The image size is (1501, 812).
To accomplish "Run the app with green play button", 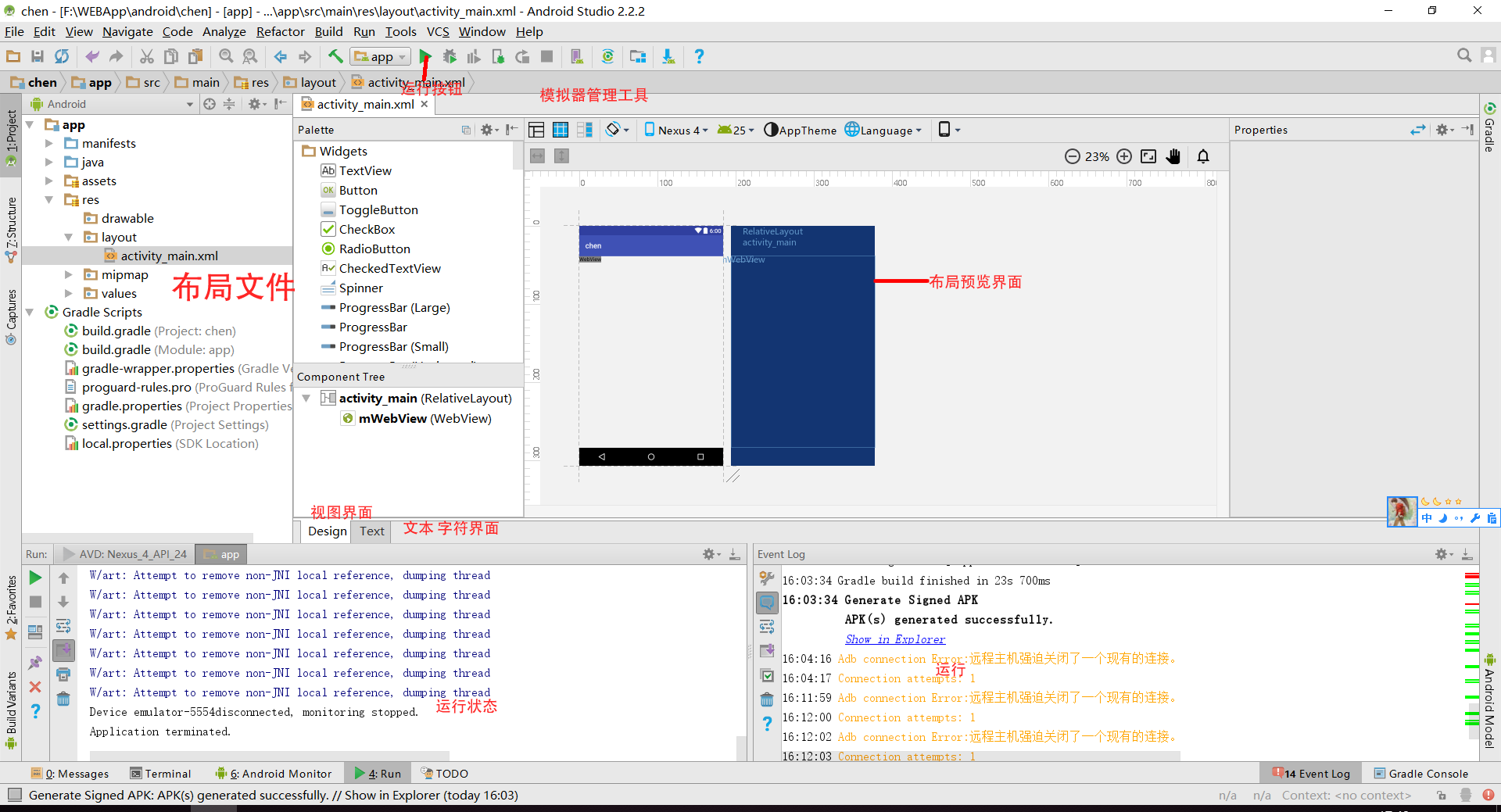I will tap(425, 56).
